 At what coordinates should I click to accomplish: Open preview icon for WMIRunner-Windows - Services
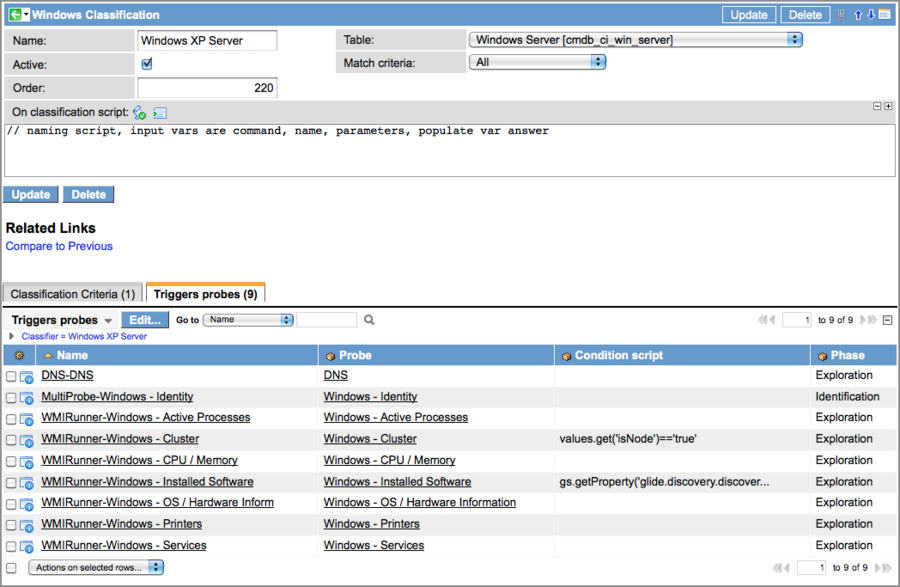click(x=26, y=547)
